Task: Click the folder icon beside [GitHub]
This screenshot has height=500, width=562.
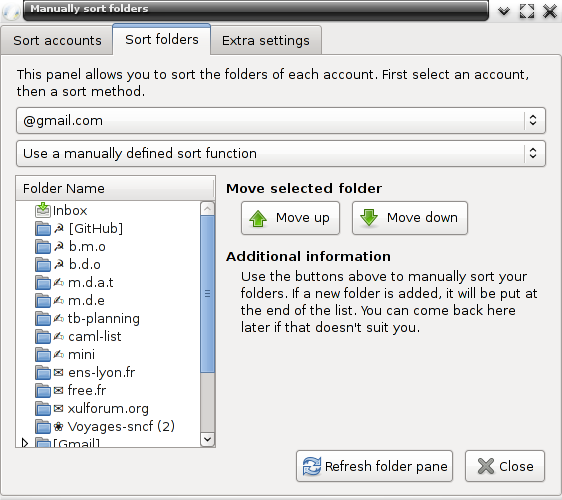Action: point(43,229)
